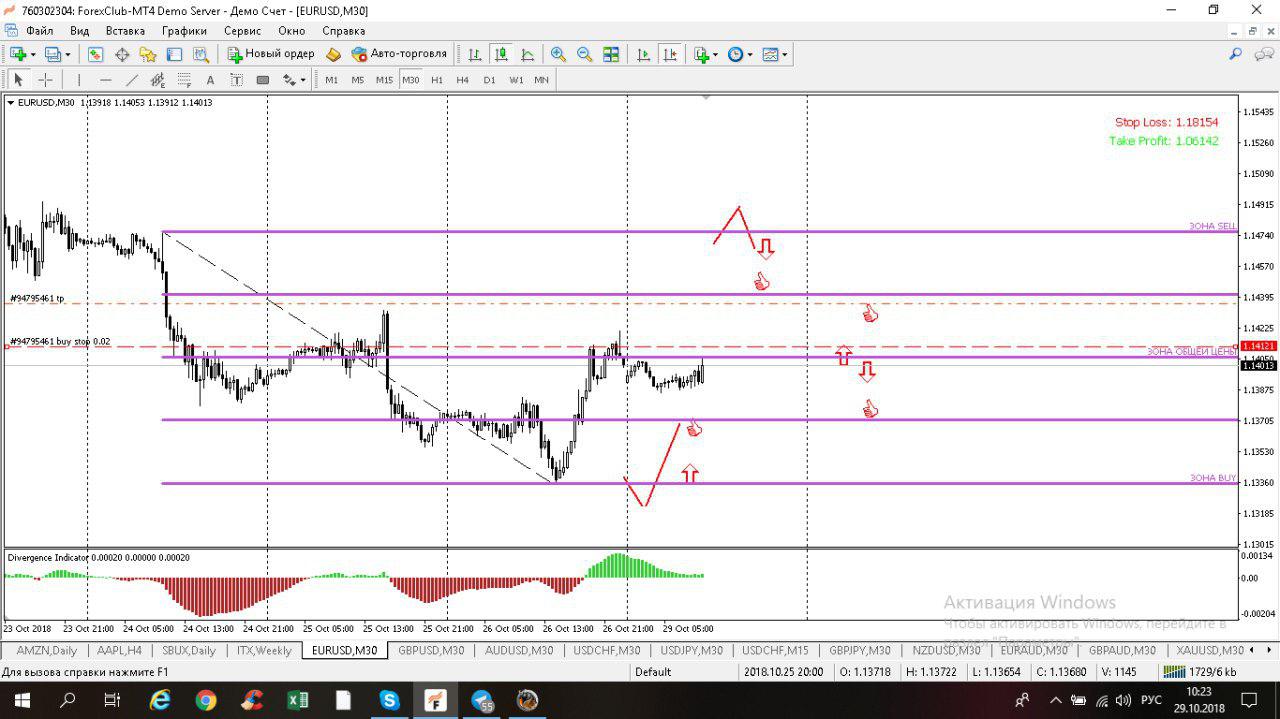This screenshot has height=719, width=1280.
Task: Open the USDCHF,M15 chart tab
Action: pyautogui.click(x=775, y=650)
